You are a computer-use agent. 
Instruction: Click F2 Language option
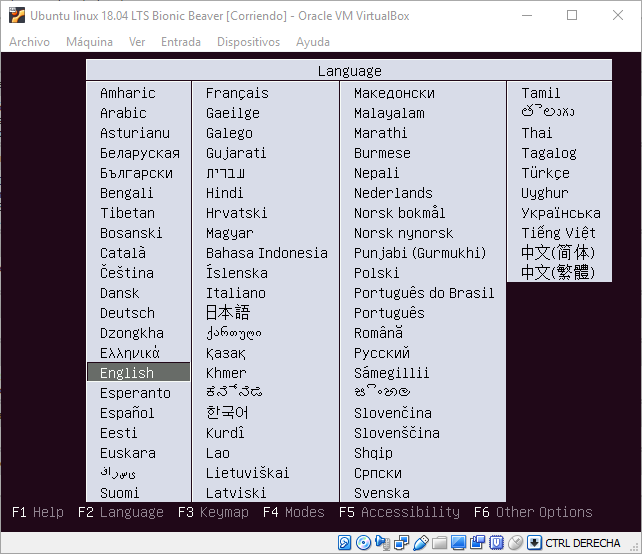coord(120,512)
